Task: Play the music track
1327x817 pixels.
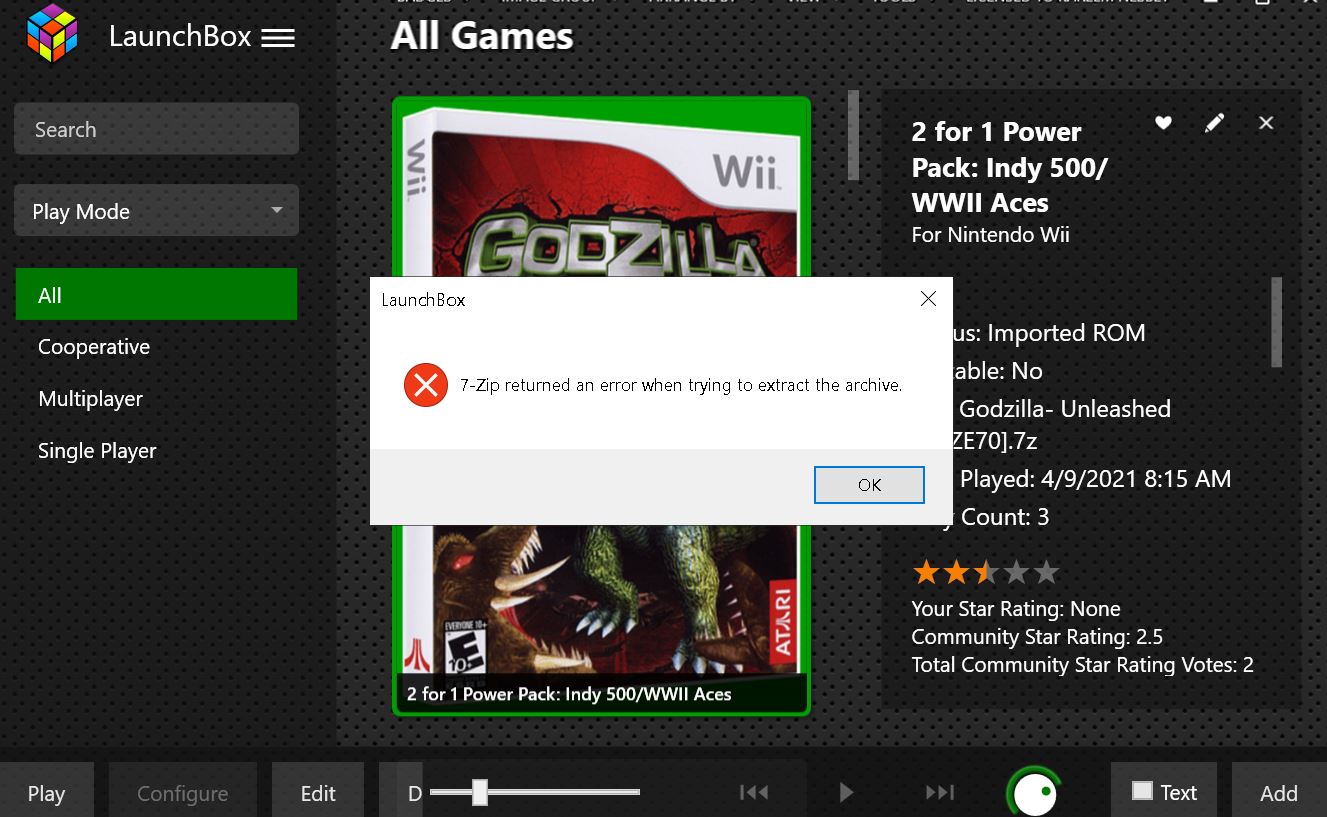Action: click(x=846, y=793)
